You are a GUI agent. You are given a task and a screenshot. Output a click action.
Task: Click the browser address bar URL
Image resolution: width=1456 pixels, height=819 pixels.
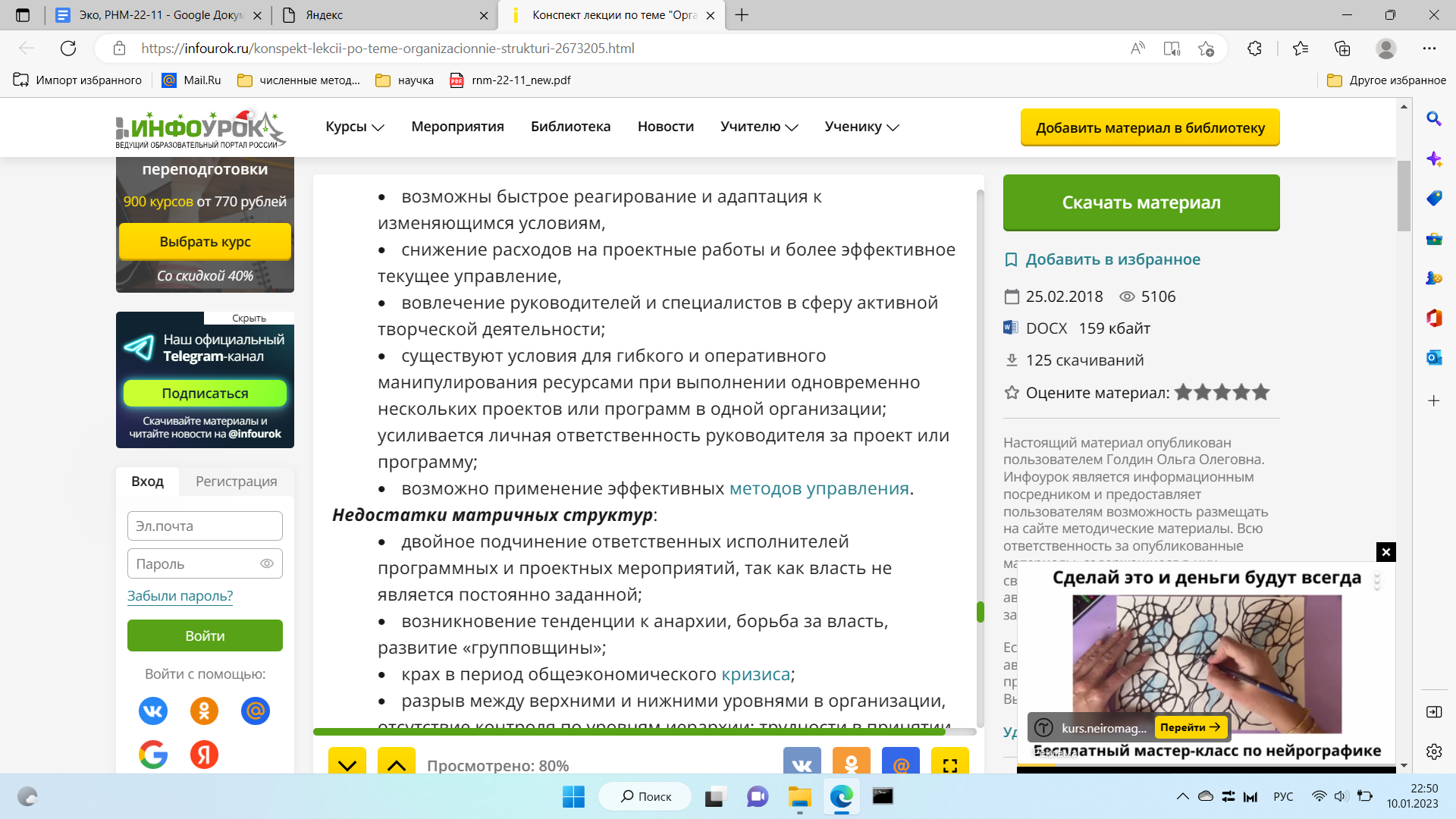[x=388, y=49]
